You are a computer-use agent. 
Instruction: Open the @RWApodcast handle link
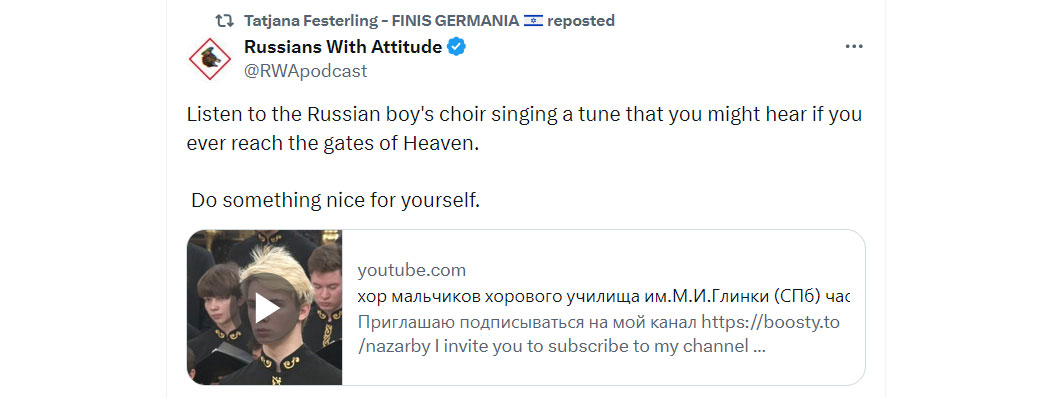point(305,71)
